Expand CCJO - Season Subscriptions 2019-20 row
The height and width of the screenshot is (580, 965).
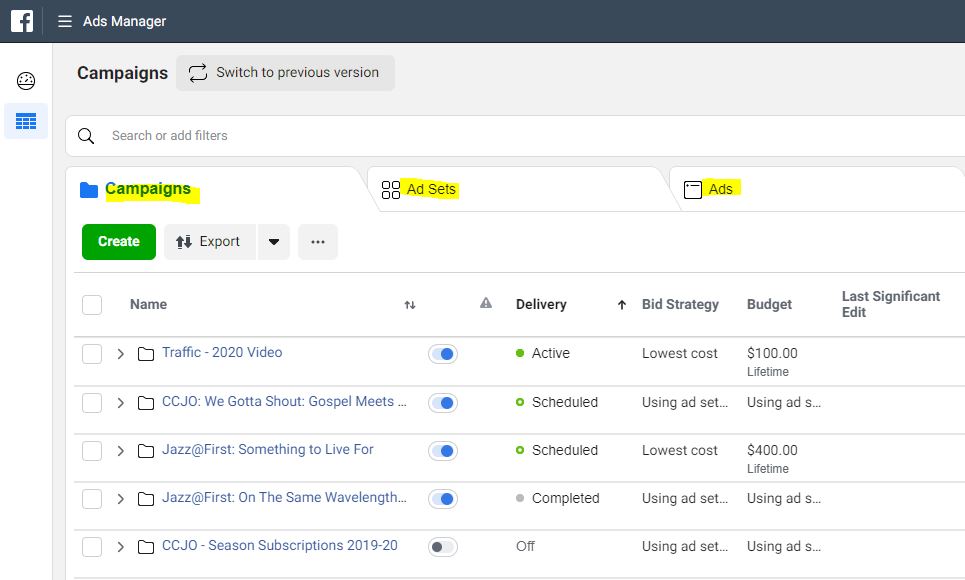pos(121,547)
